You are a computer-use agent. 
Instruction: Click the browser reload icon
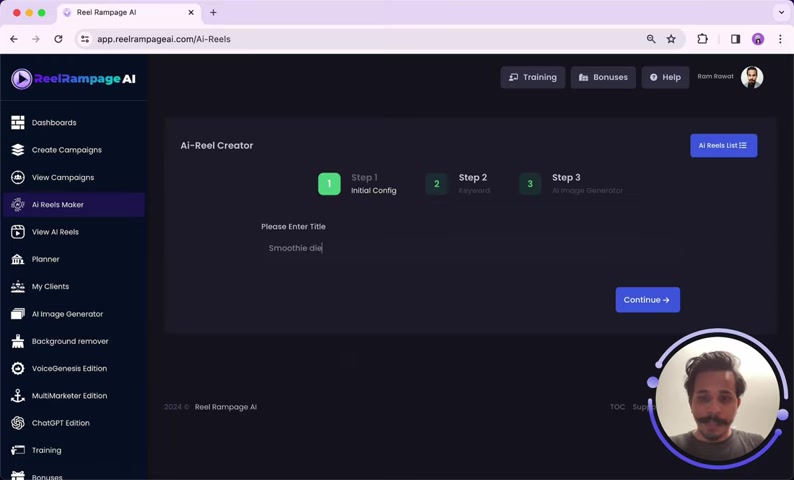coord(58,39)
